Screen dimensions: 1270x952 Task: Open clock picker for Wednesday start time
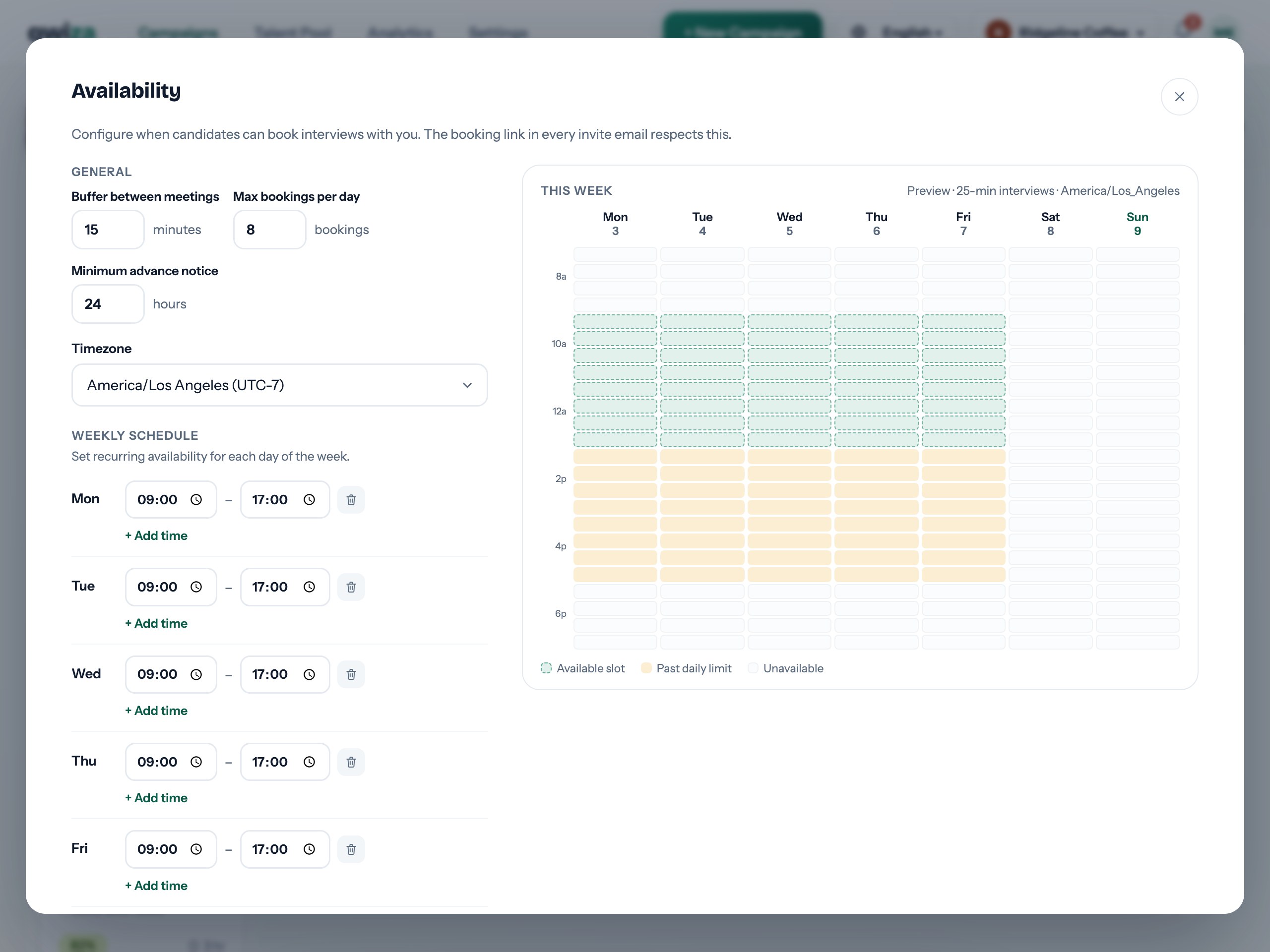pyautogui.click(x=196, y=674)
